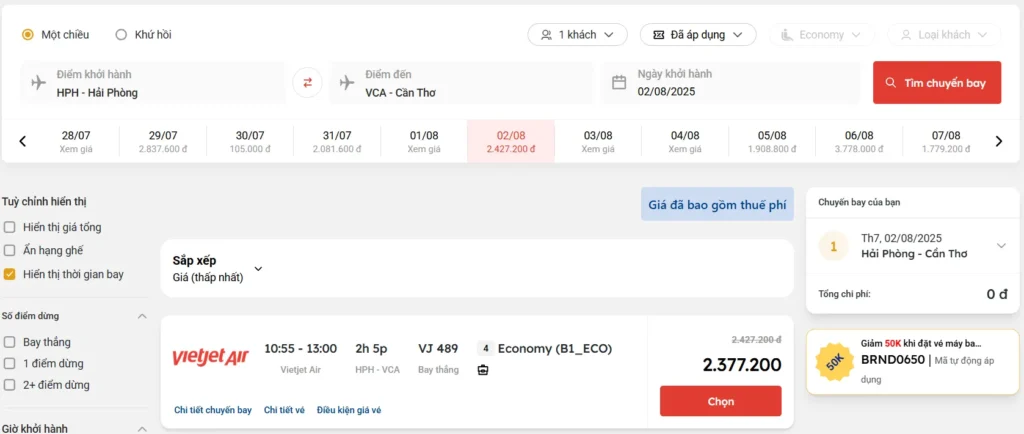Click the calendar icon for departure date
Viewport: 1024px width, 434px height.
(619, 83)
